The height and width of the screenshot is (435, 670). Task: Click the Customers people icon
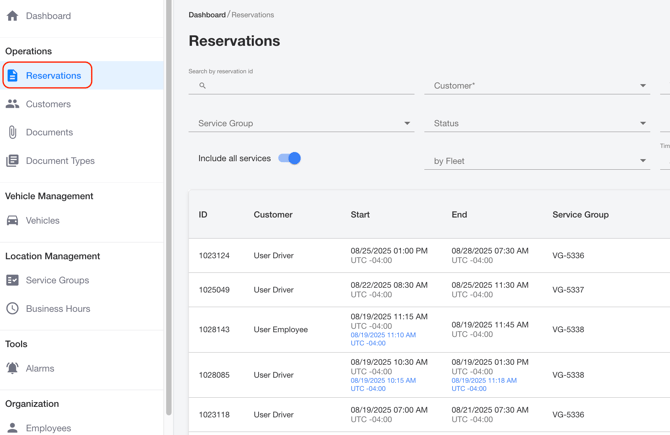(12, 104)
